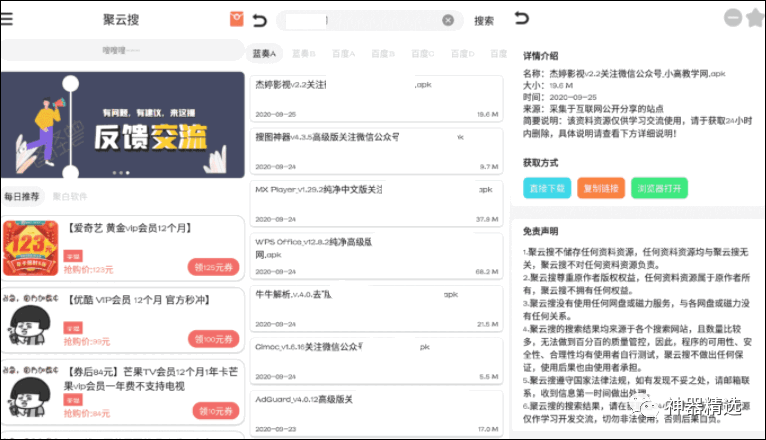
Task: Open the 反馈交流 feedback banner
Action: 123,125
